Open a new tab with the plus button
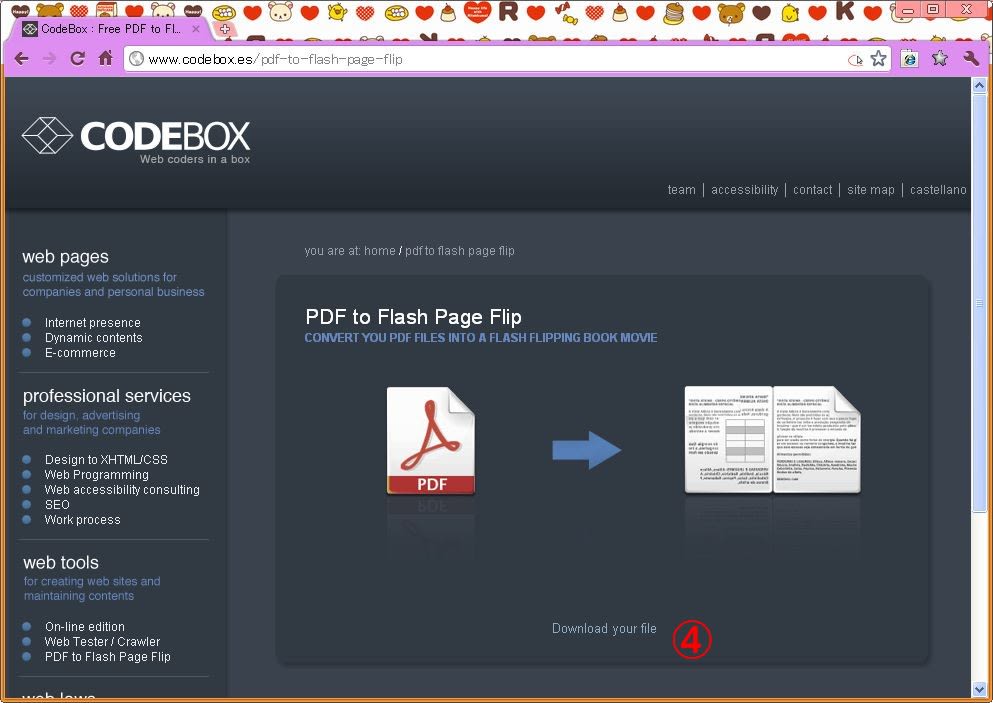 pyautogui.click(x=224, y=29)
